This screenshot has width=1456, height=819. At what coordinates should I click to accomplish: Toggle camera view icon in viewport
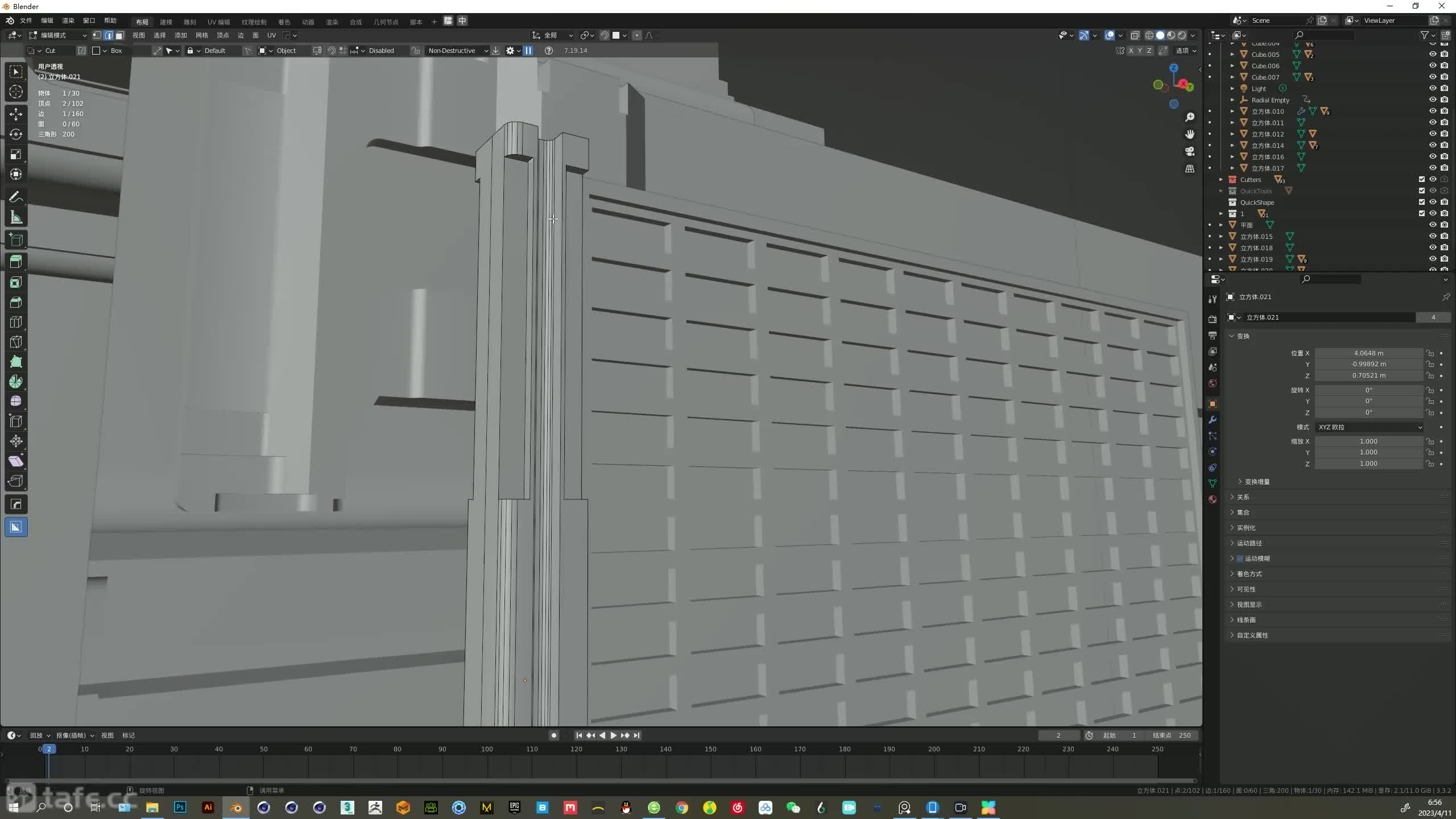pyautogui.click(x=1189, y=151)
